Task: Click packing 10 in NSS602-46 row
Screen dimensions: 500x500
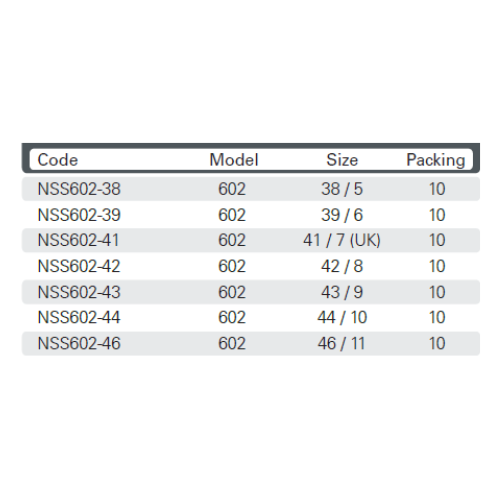Action: coord(437,343)
